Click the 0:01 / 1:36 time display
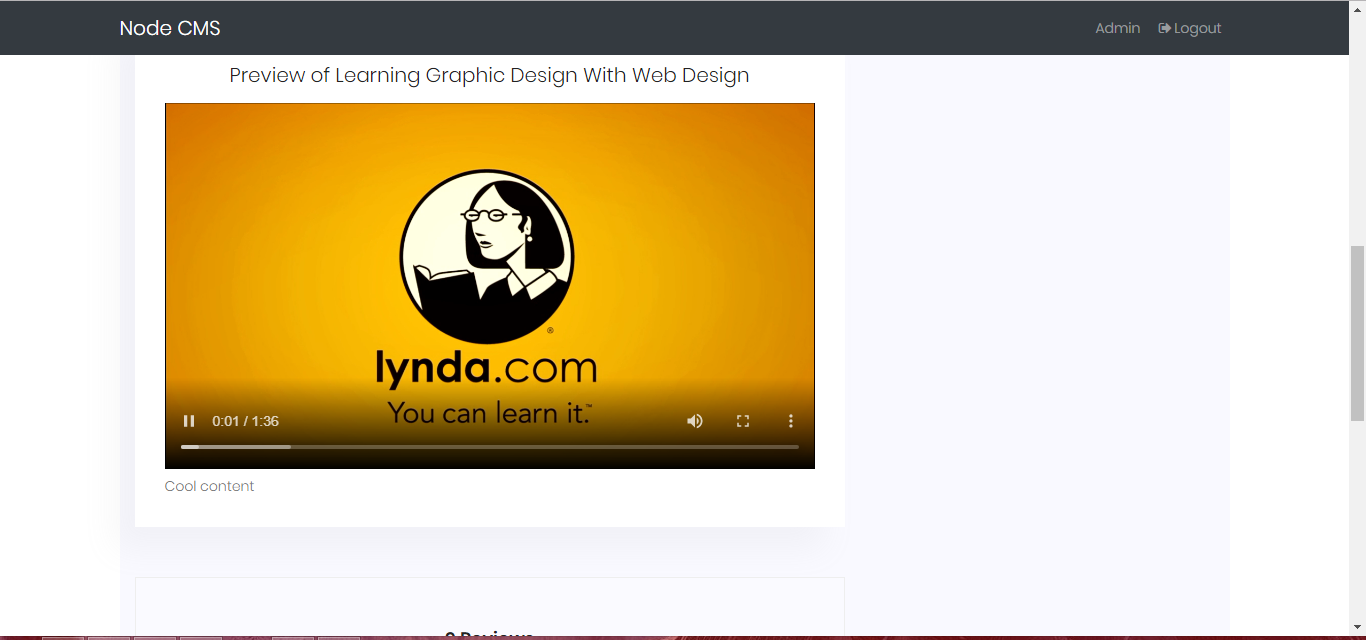The height and width of the screenshot is (640, 1366). coord(245,421)
